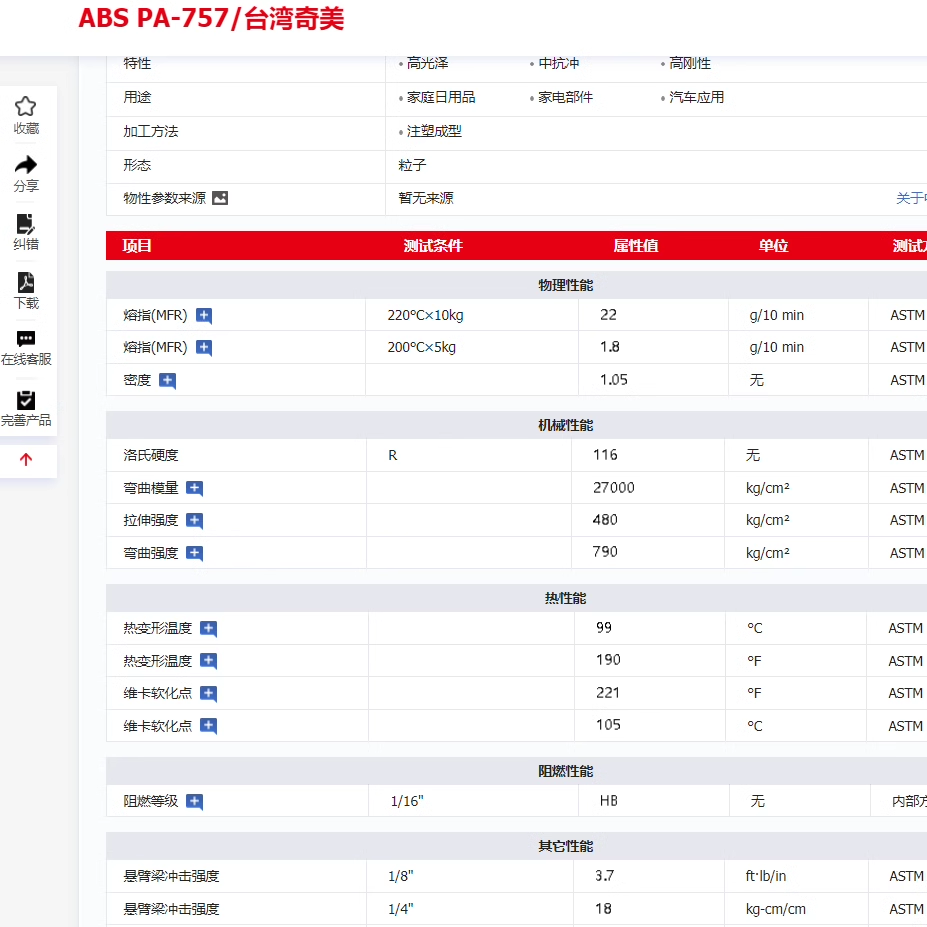
Task: Expand plus icon for 维卡软化点 221 °F row
Action: pos(209,693)
